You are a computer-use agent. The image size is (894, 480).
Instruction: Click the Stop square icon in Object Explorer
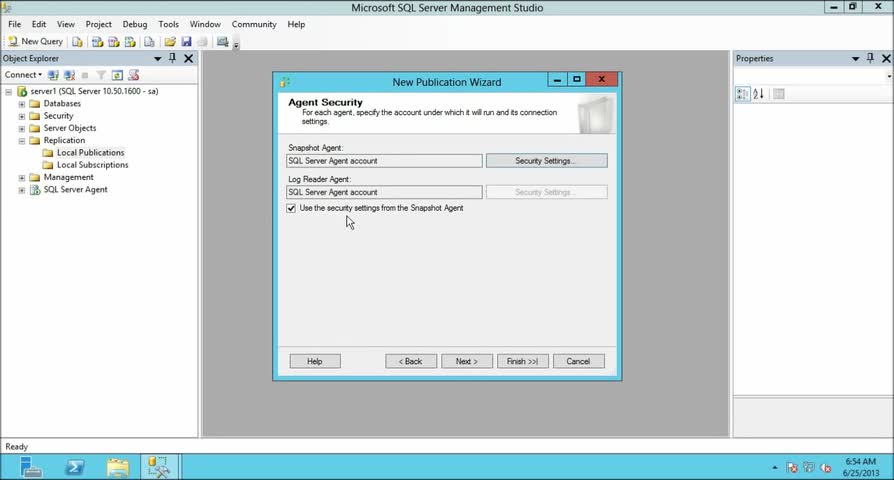pyautogui.click(x=85, y=75)
